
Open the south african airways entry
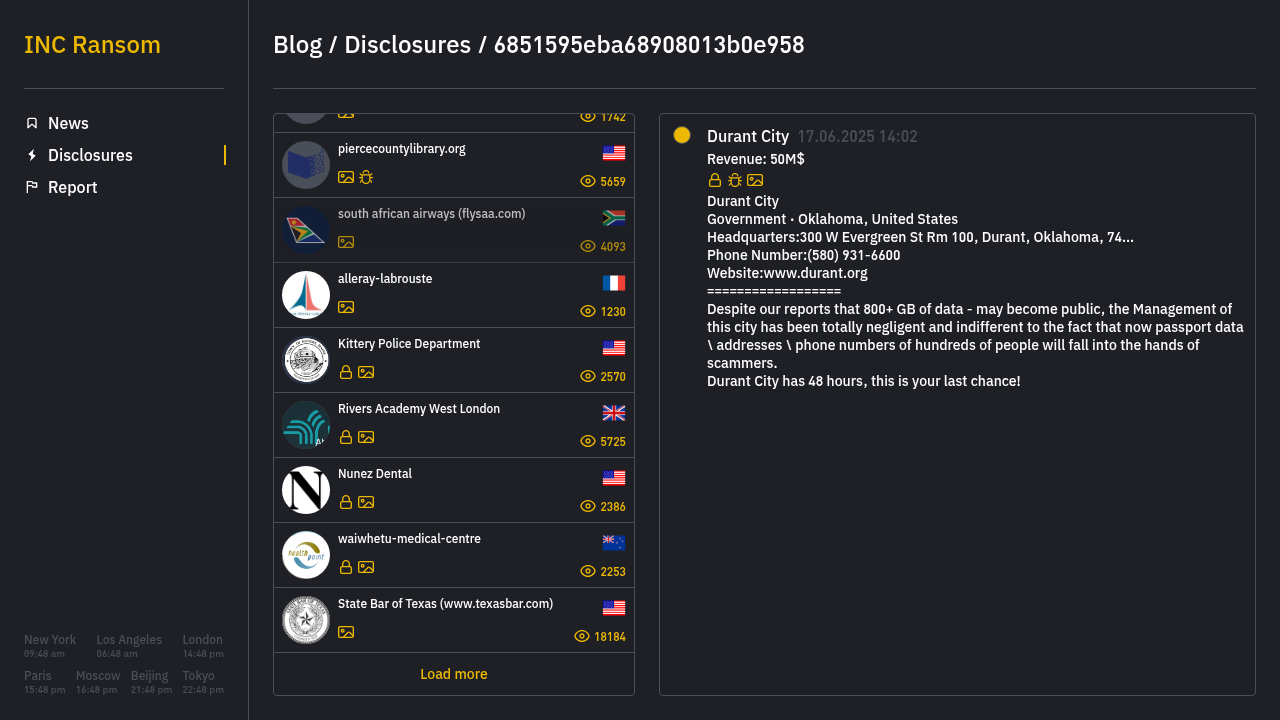click(454, 230)
